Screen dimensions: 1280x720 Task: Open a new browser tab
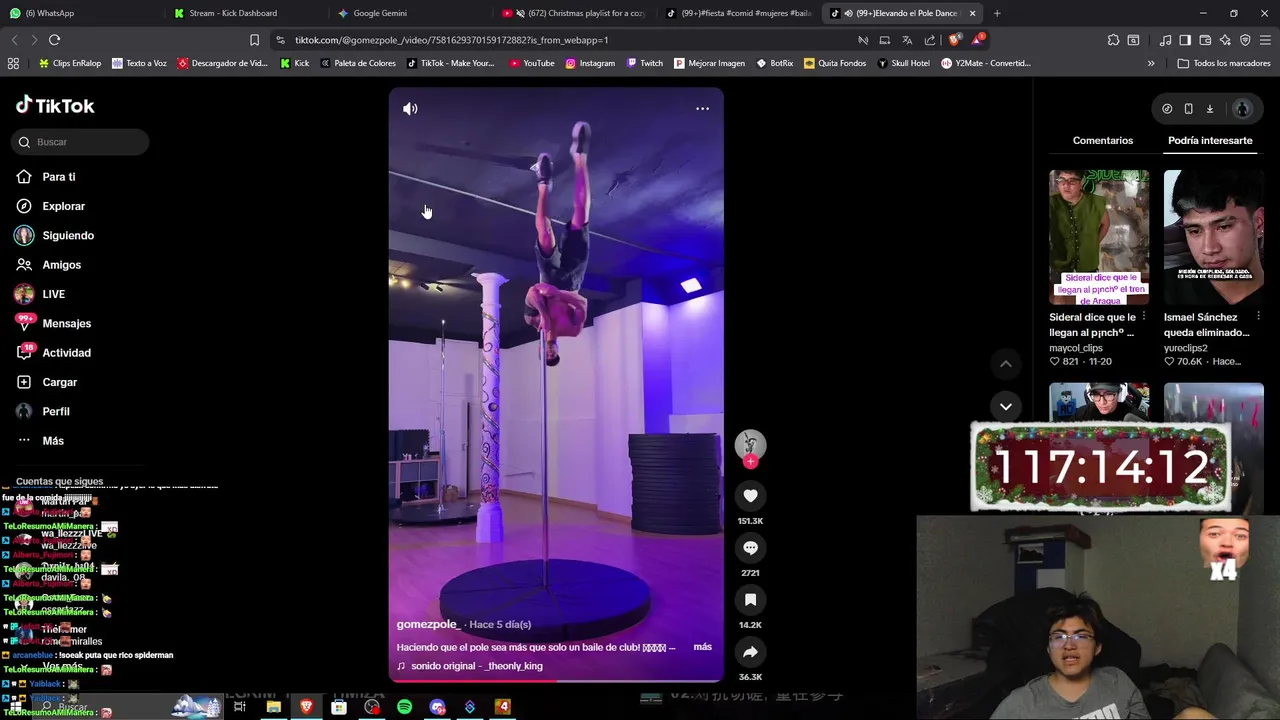997,13
